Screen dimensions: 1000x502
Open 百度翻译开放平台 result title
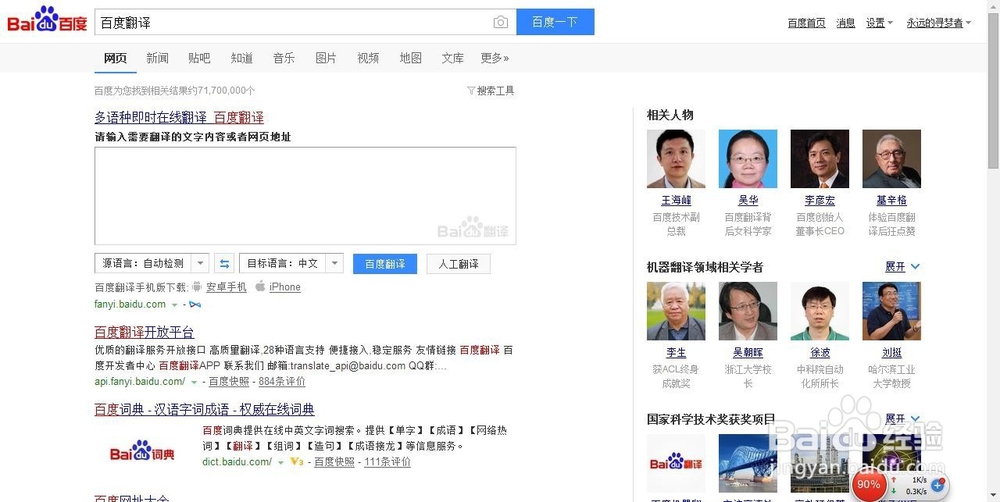point(144,332)
